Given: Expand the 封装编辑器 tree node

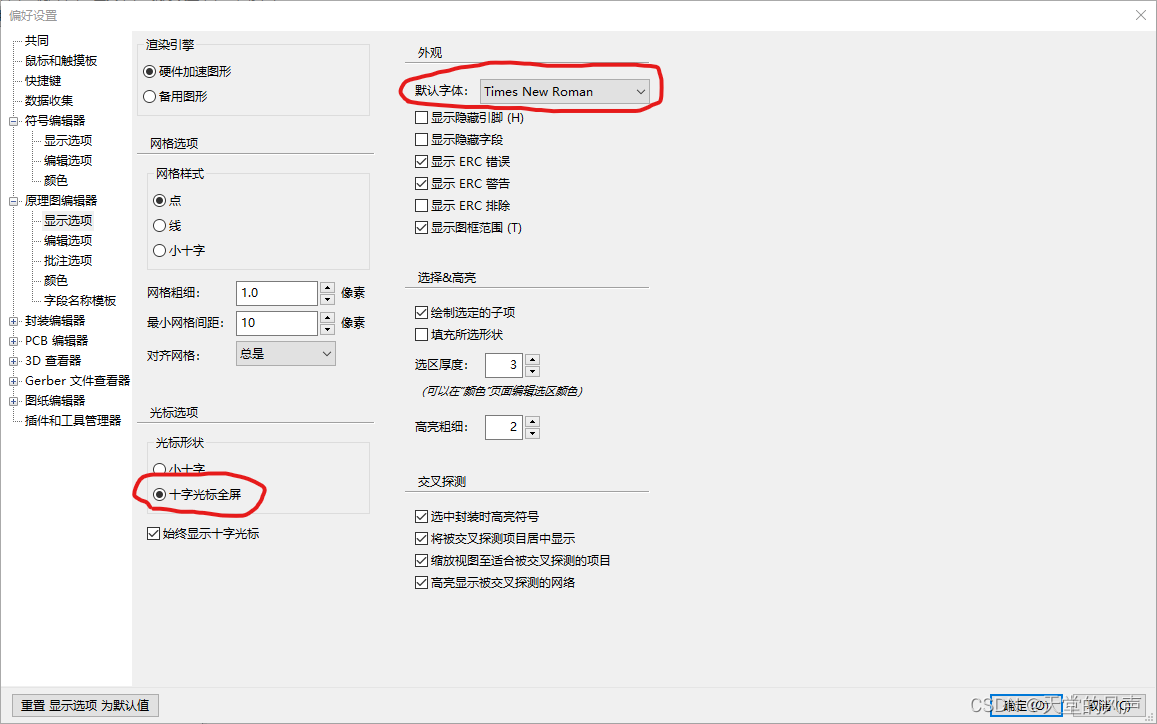Looking at the screenshot, I should (13, 321).
